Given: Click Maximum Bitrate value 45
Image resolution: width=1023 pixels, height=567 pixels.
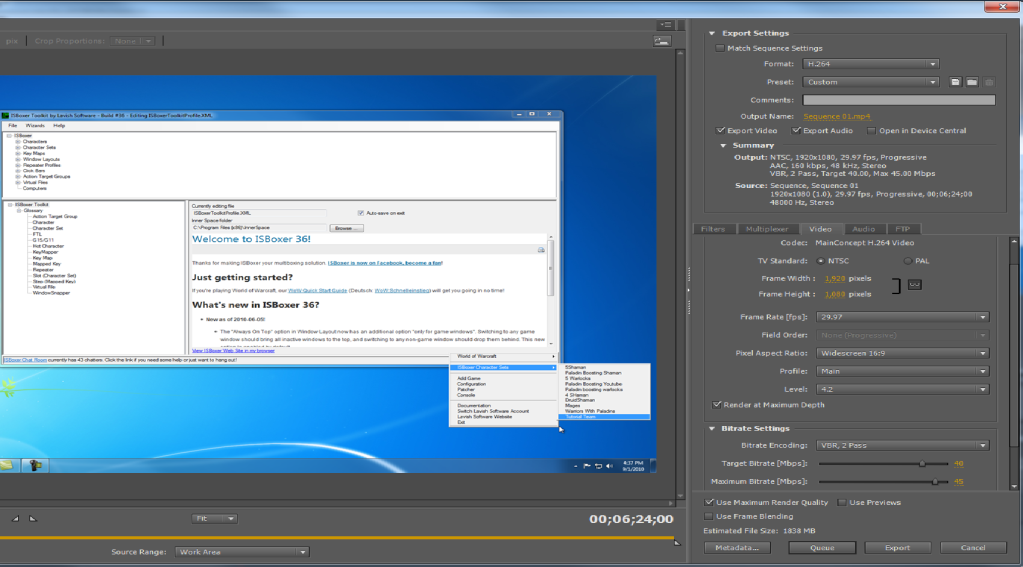Looking at the screenshot, I should (x=958, y=482).
